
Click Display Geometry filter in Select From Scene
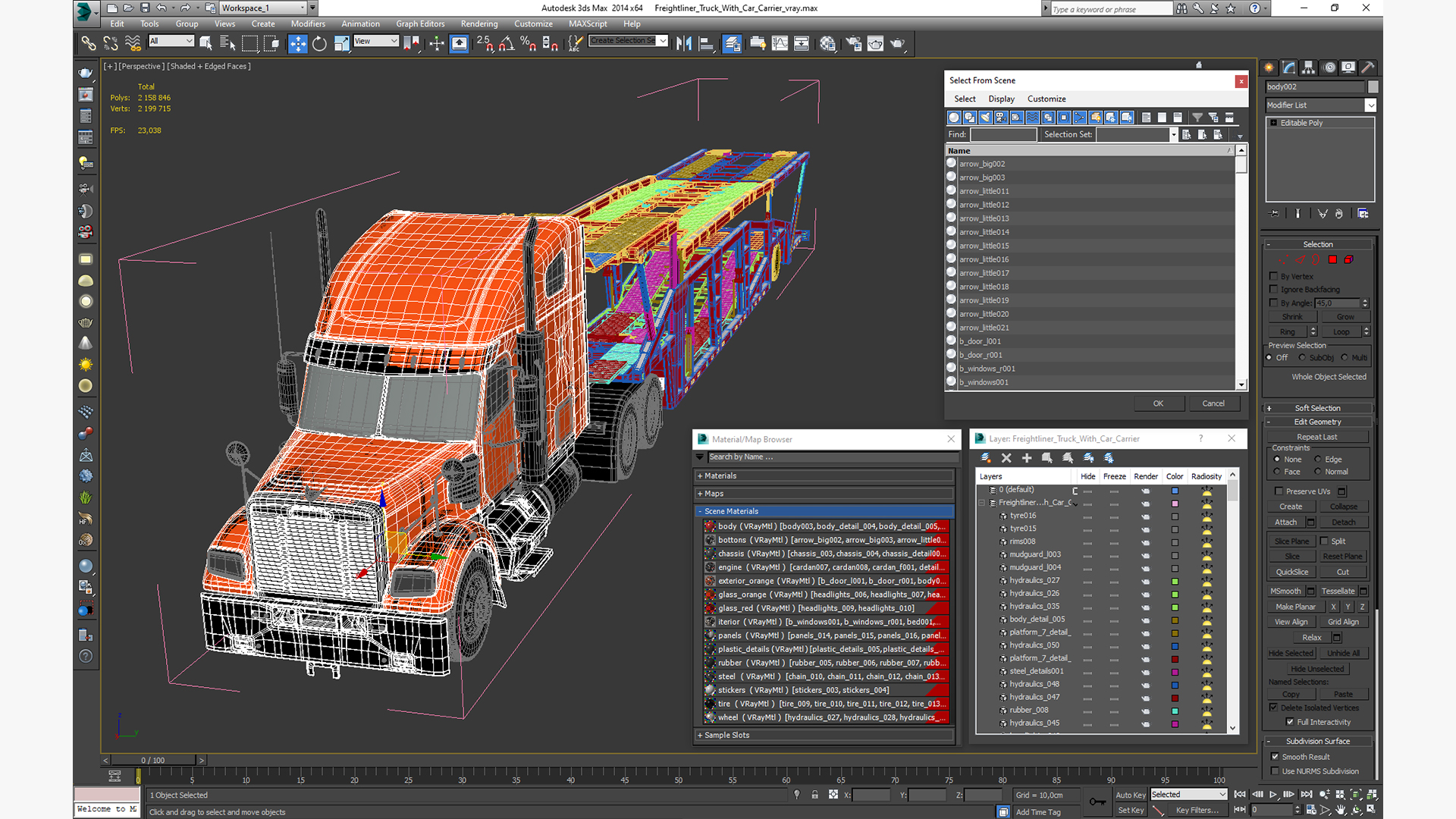coord(954,118)
